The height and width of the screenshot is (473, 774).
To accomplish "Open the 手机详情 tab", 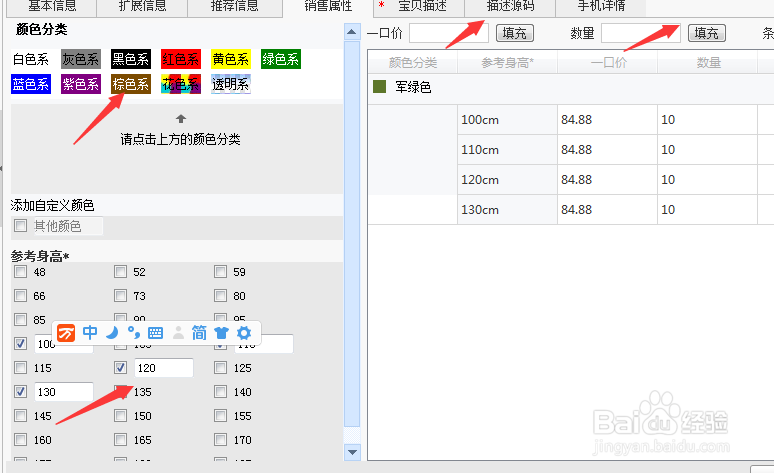I will pos(601,7).
